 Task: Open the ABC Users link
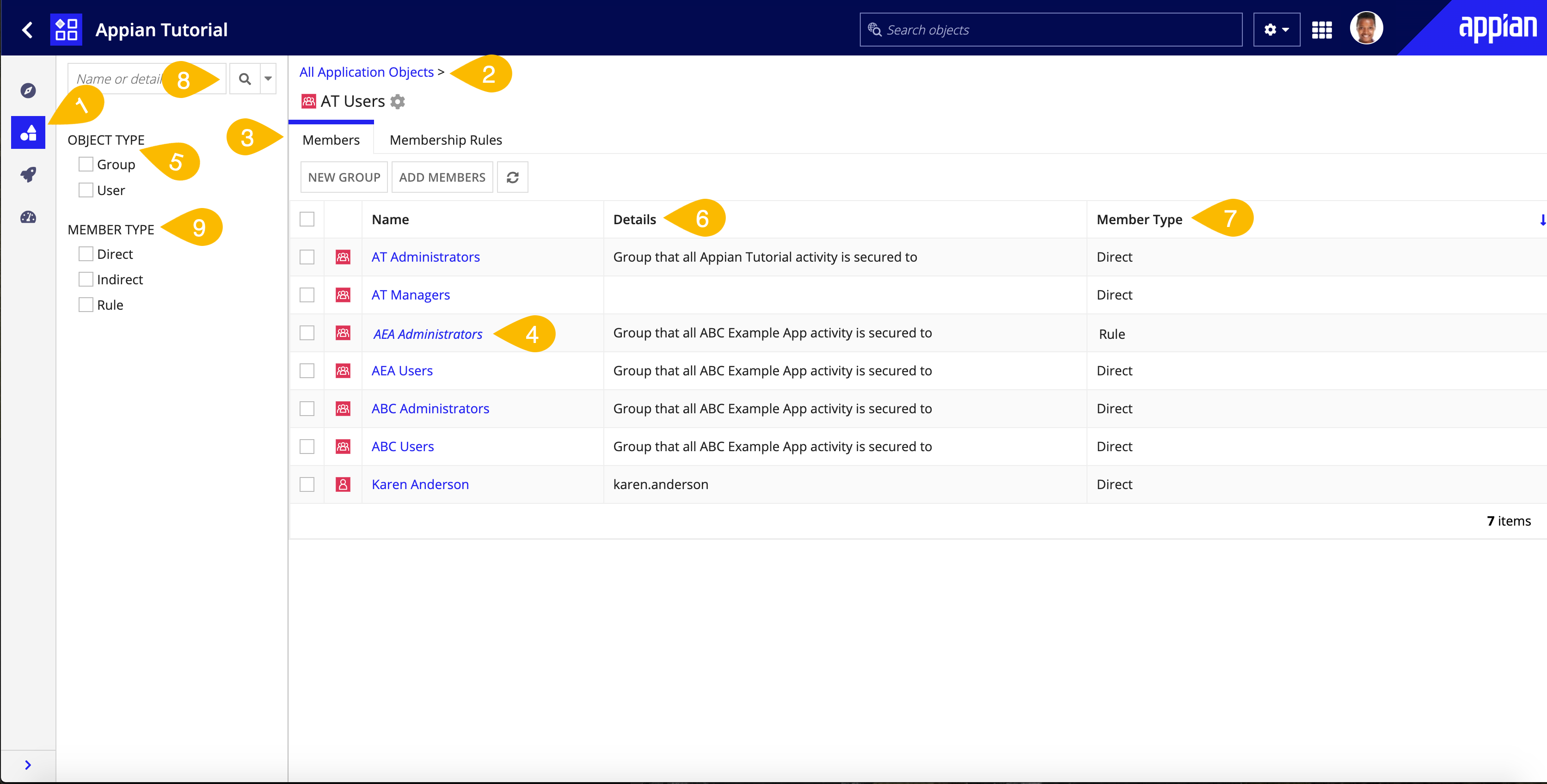point(402,446)
